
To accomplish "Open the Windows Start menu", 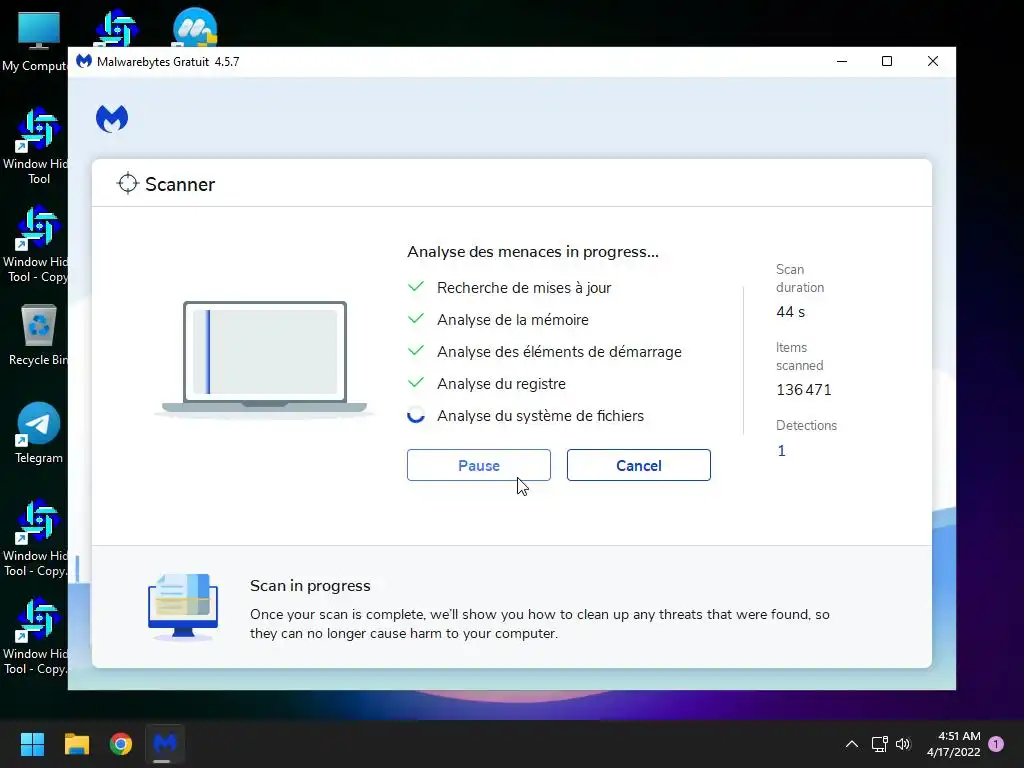I will tap(32, 744).
